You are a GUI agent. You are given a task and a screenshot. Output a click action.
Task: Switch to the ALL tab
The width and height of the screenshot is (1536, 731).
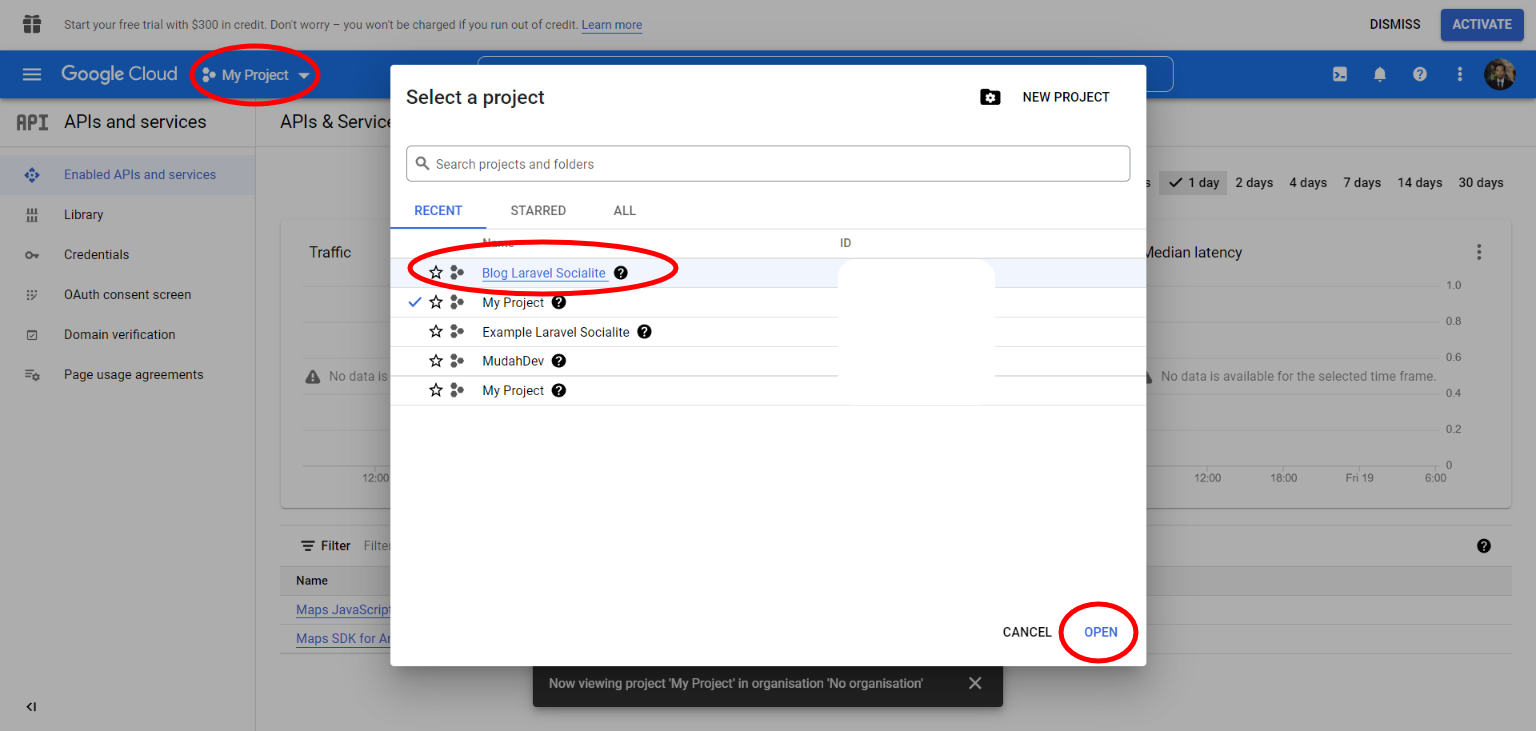tap(624, 211)
